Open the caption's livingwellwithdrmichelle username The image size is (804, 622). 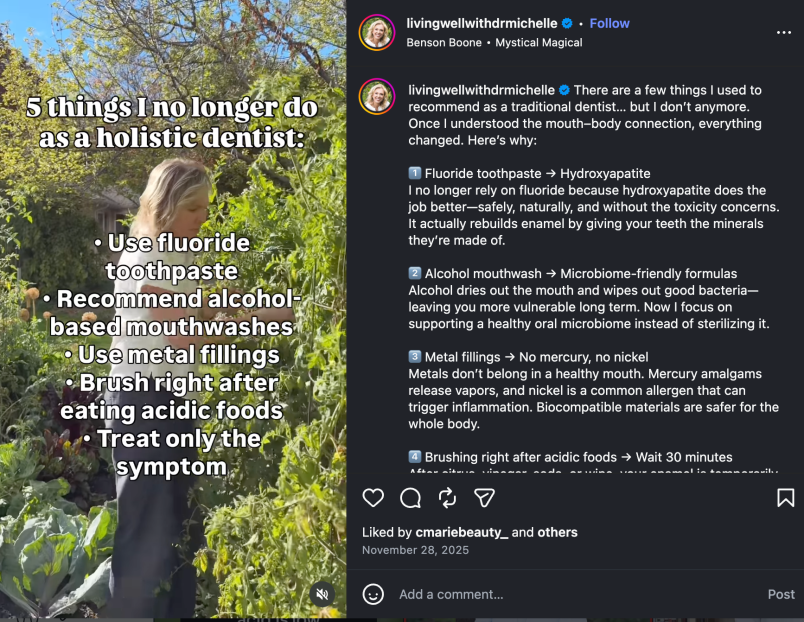click(x=482, y=90)
